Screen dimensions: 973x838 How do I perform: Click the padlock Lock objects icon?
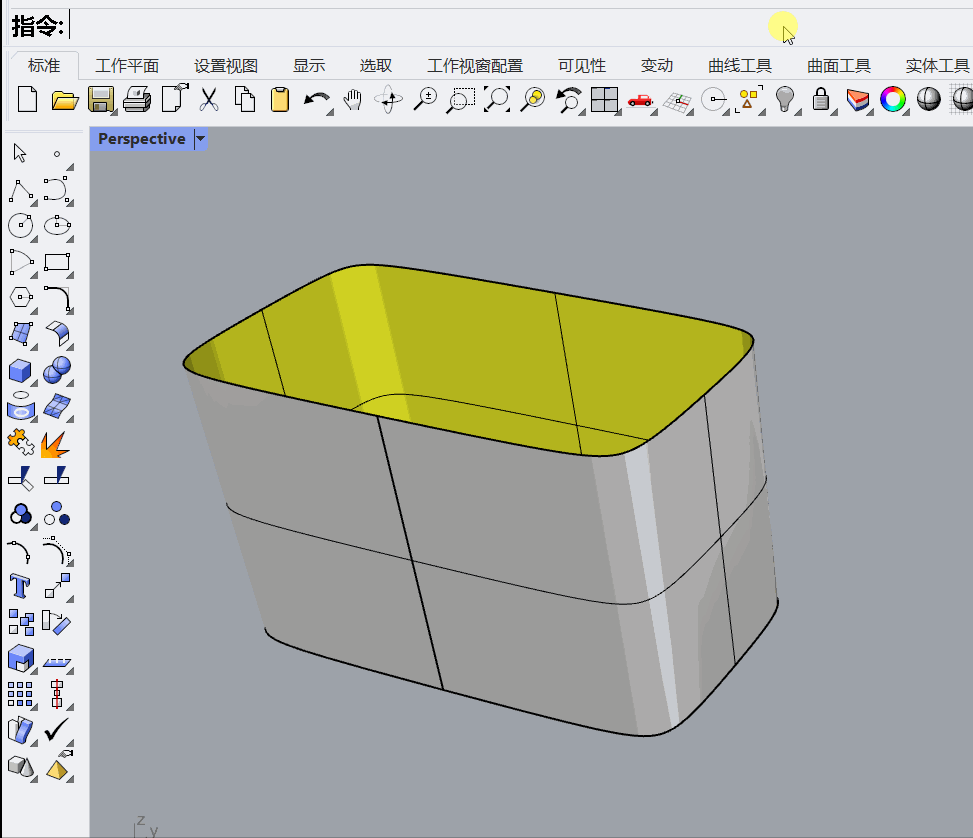820,99
